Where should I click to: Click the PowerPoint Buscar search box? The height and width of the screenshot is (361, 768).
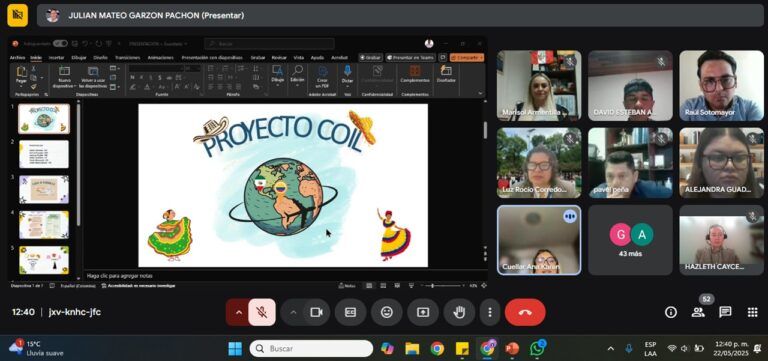269,44
